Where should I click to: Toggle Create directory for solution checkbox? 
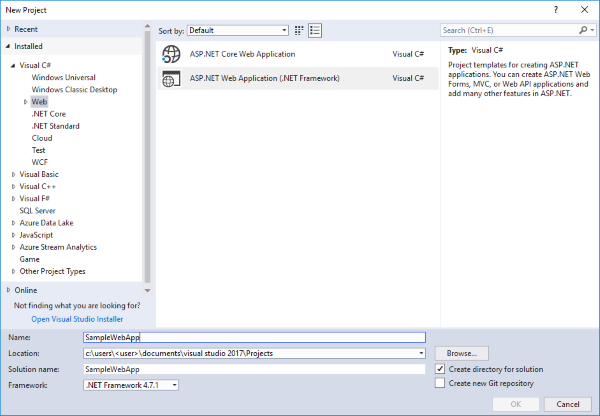[440, 369]
